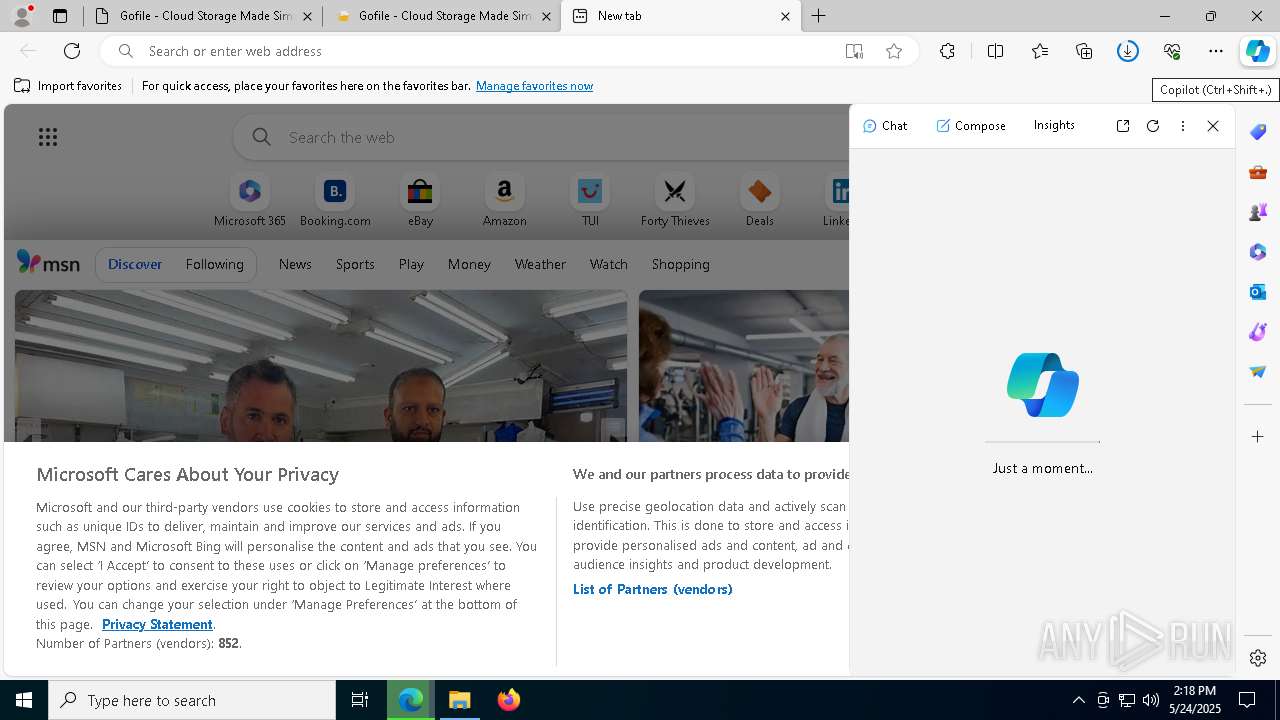Close the Copilot pane
This screenshot has height=720, width=1280.
1213,126
